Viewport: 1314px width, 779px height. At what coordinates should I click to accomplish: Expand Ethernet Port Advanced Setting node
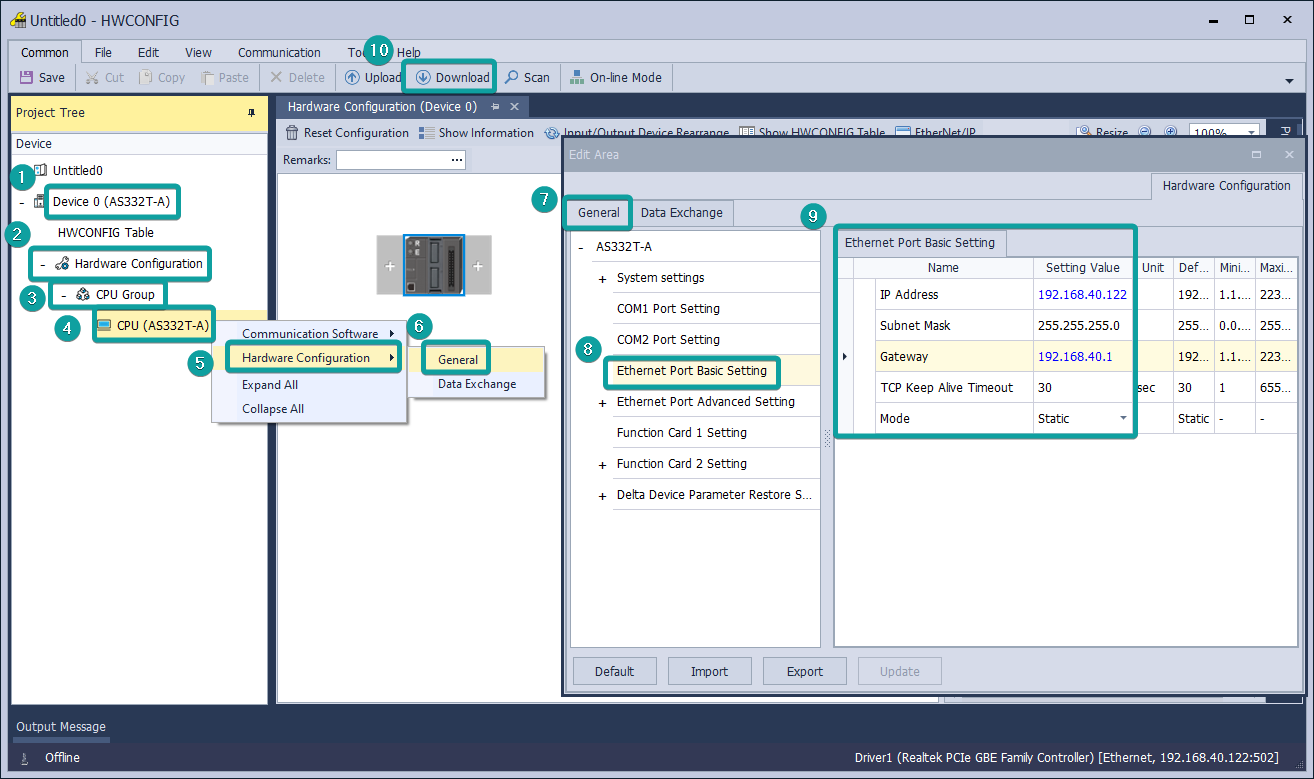[x=602, y=403]
